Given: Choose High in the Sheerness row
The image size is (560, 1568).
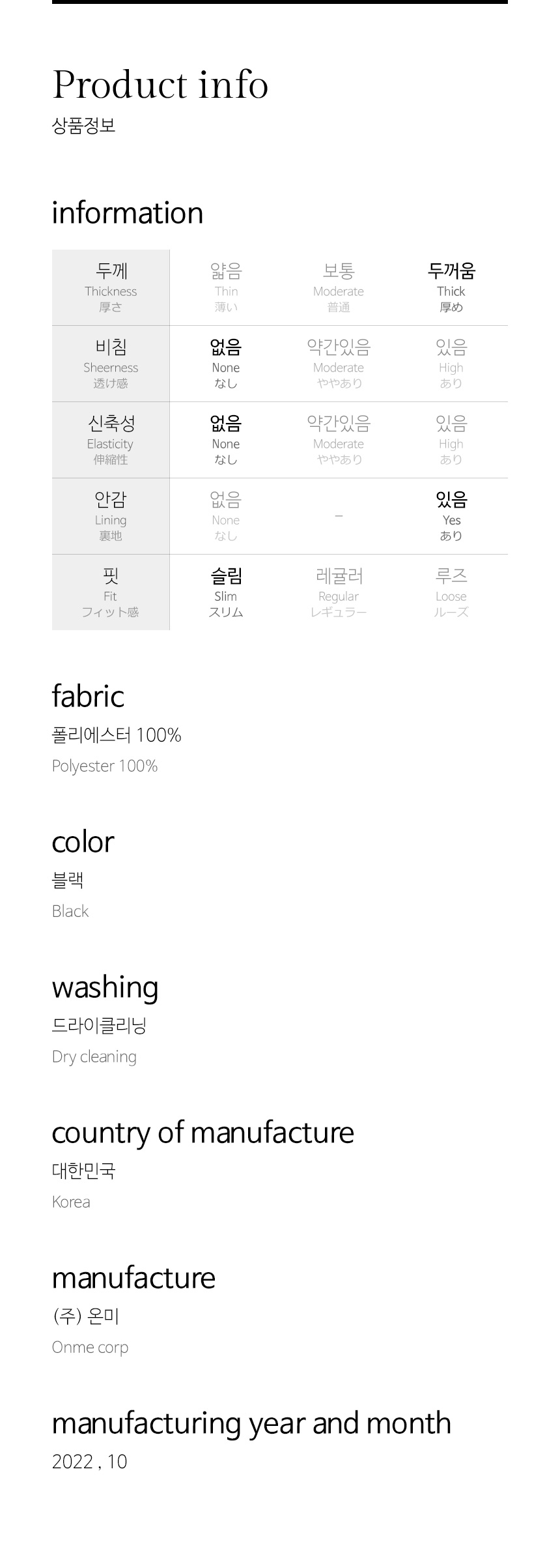Looking at the screenshot, I should [x=451, y=364].
